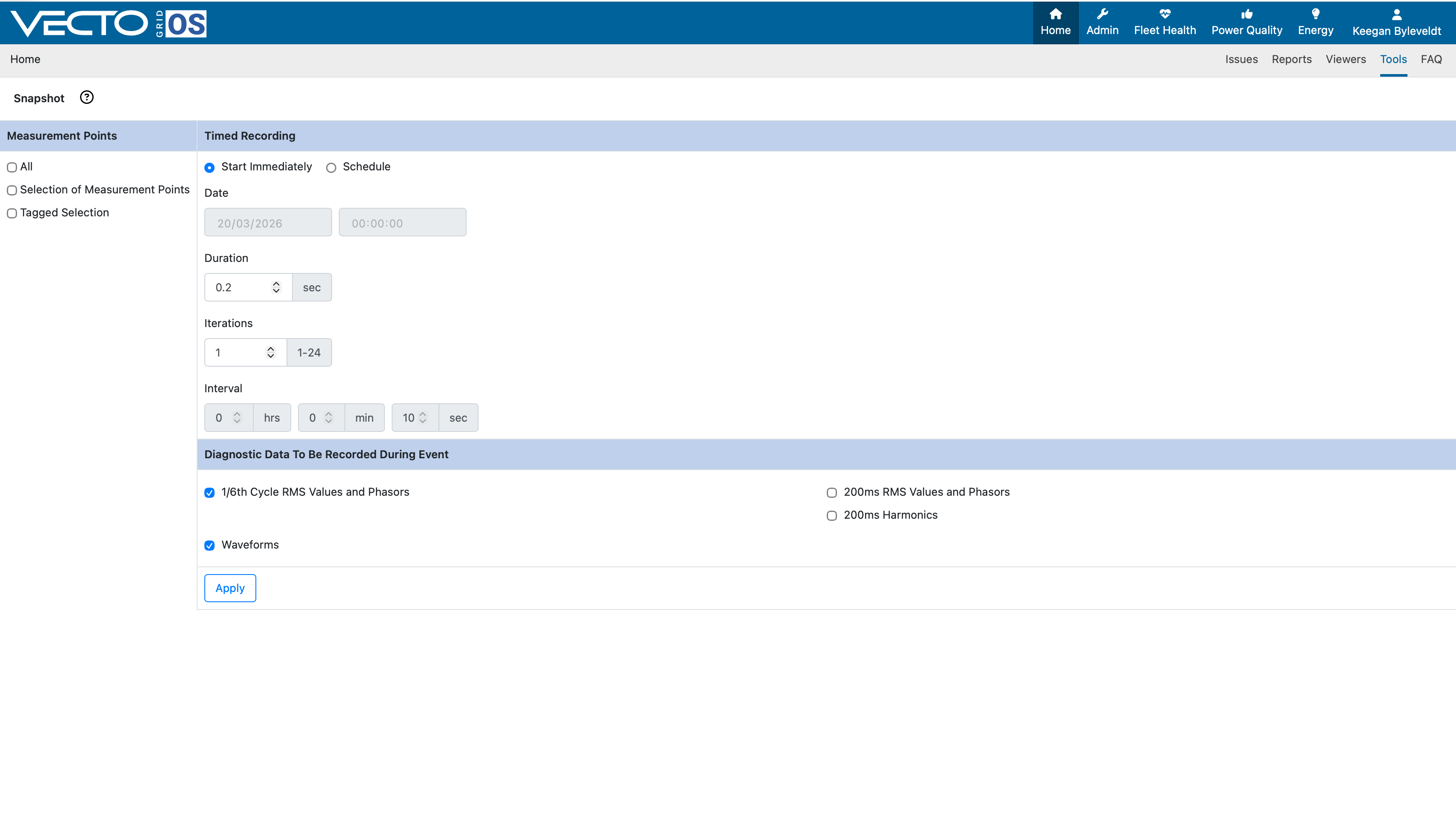Click the 1-24 iterations range label
The height and width of the screenshot is (839, 1456).
309,352
